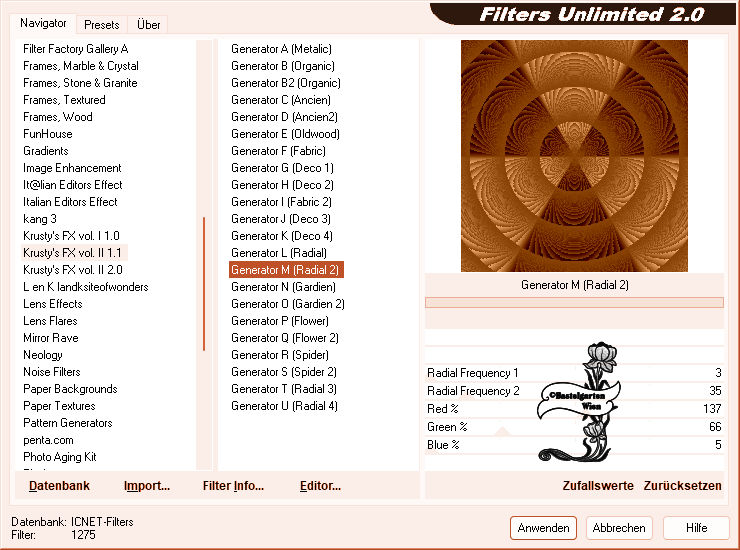Select Image Enhancement category
The height and width of the screenshot is (550, 740).
click(72, 168)
